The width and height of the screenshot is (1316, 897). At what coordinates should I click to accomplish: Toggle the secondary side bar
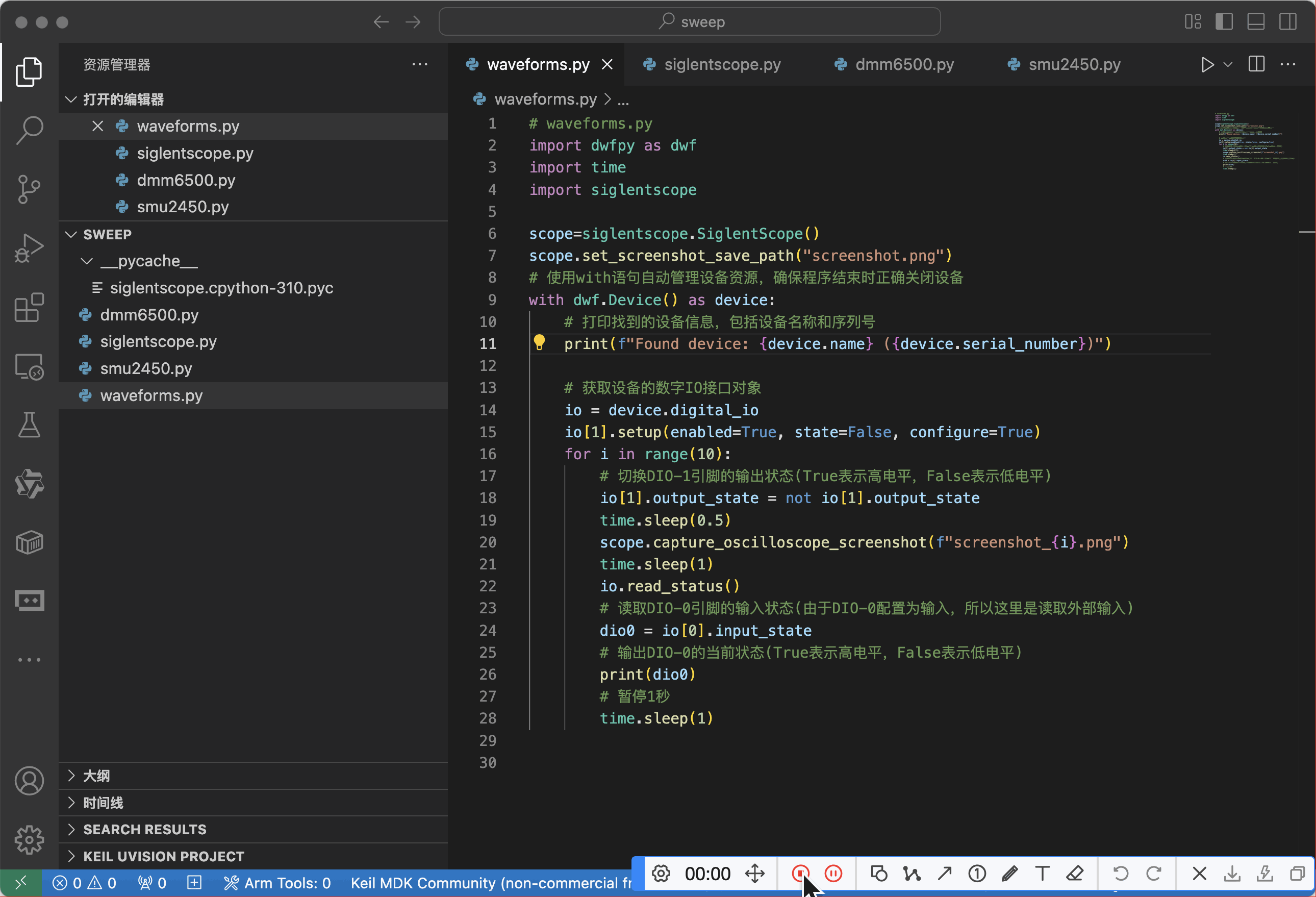[1287, 21]
